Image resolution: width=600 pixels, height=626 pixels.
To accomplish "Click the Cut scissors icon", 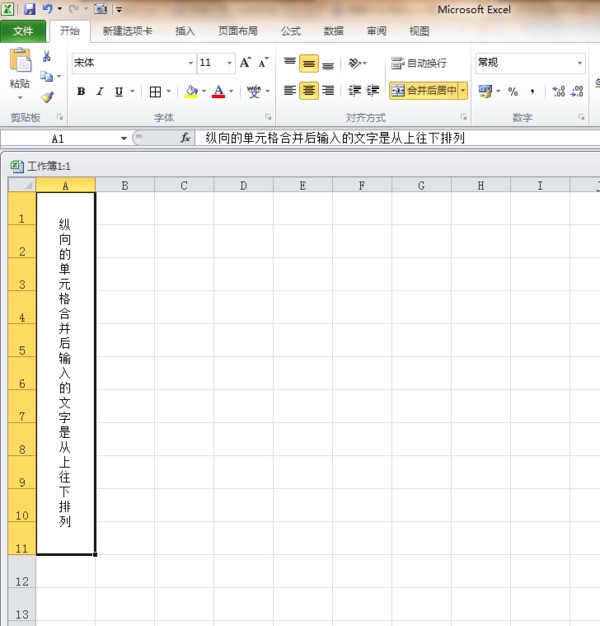I will pos(46,57).
